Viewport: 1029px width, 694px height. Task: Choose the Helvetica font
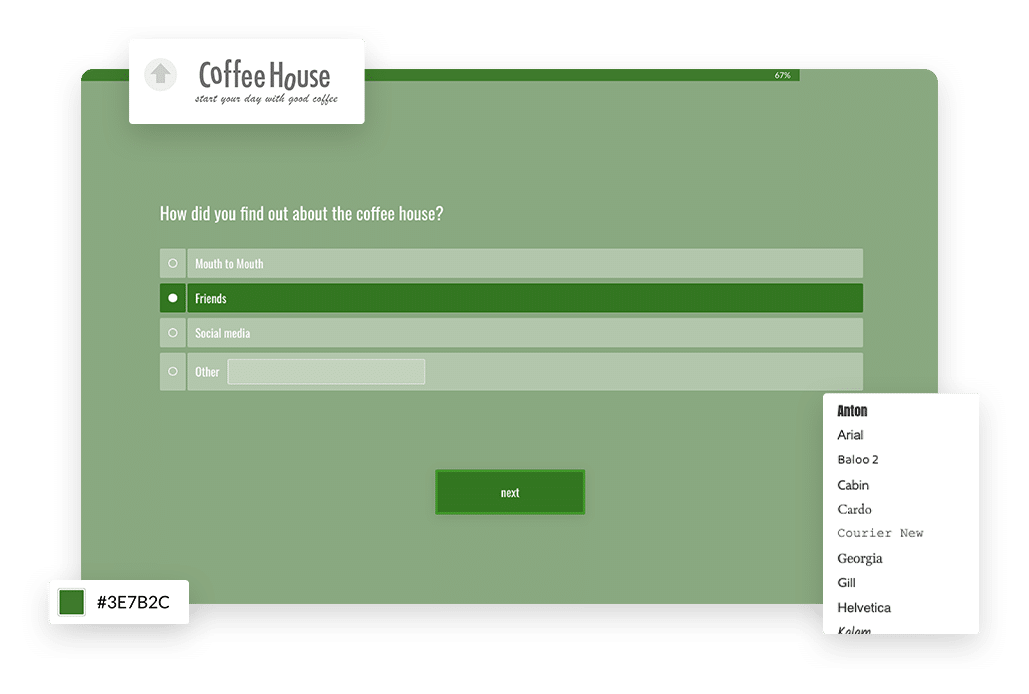pyautogui.click(x=863, y=607)
